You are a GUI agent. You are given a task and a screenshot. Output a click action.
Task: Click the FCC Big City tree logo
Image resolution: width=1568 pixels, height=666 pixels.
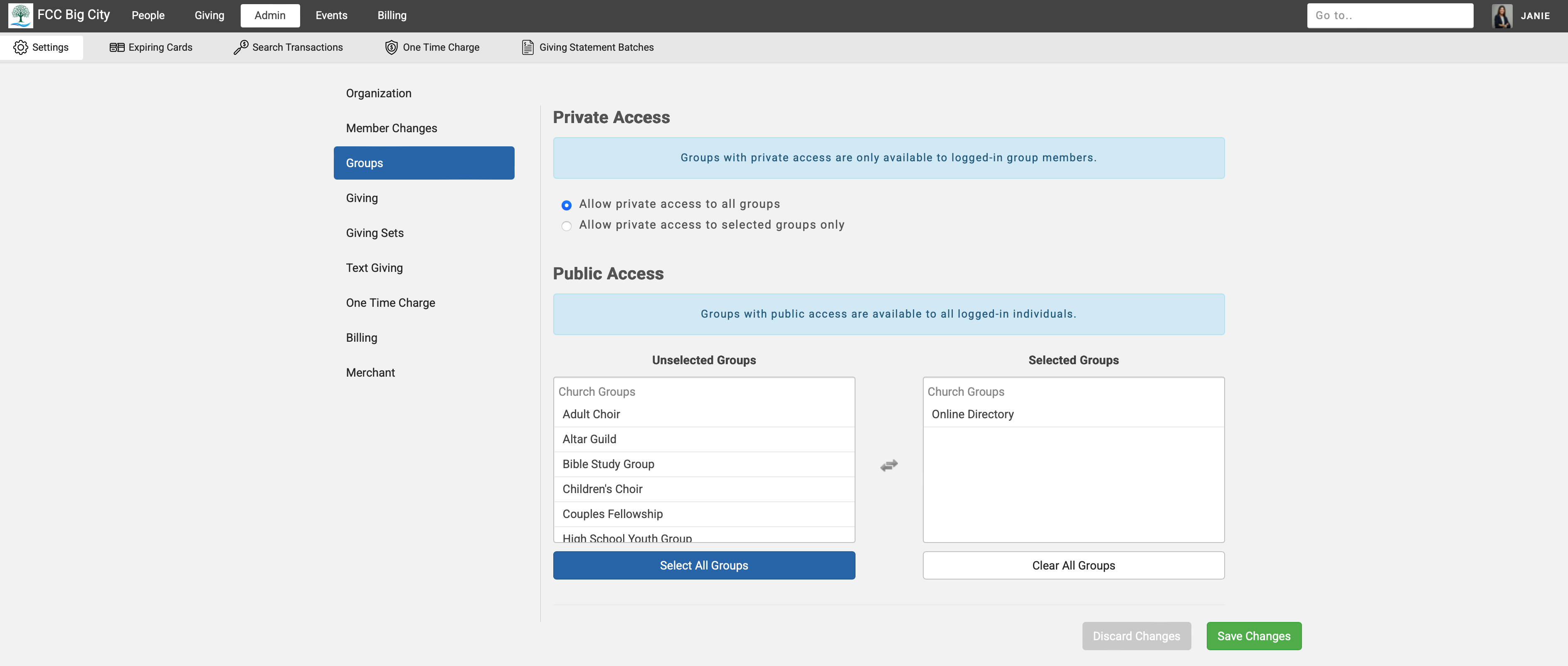point(21,15)
